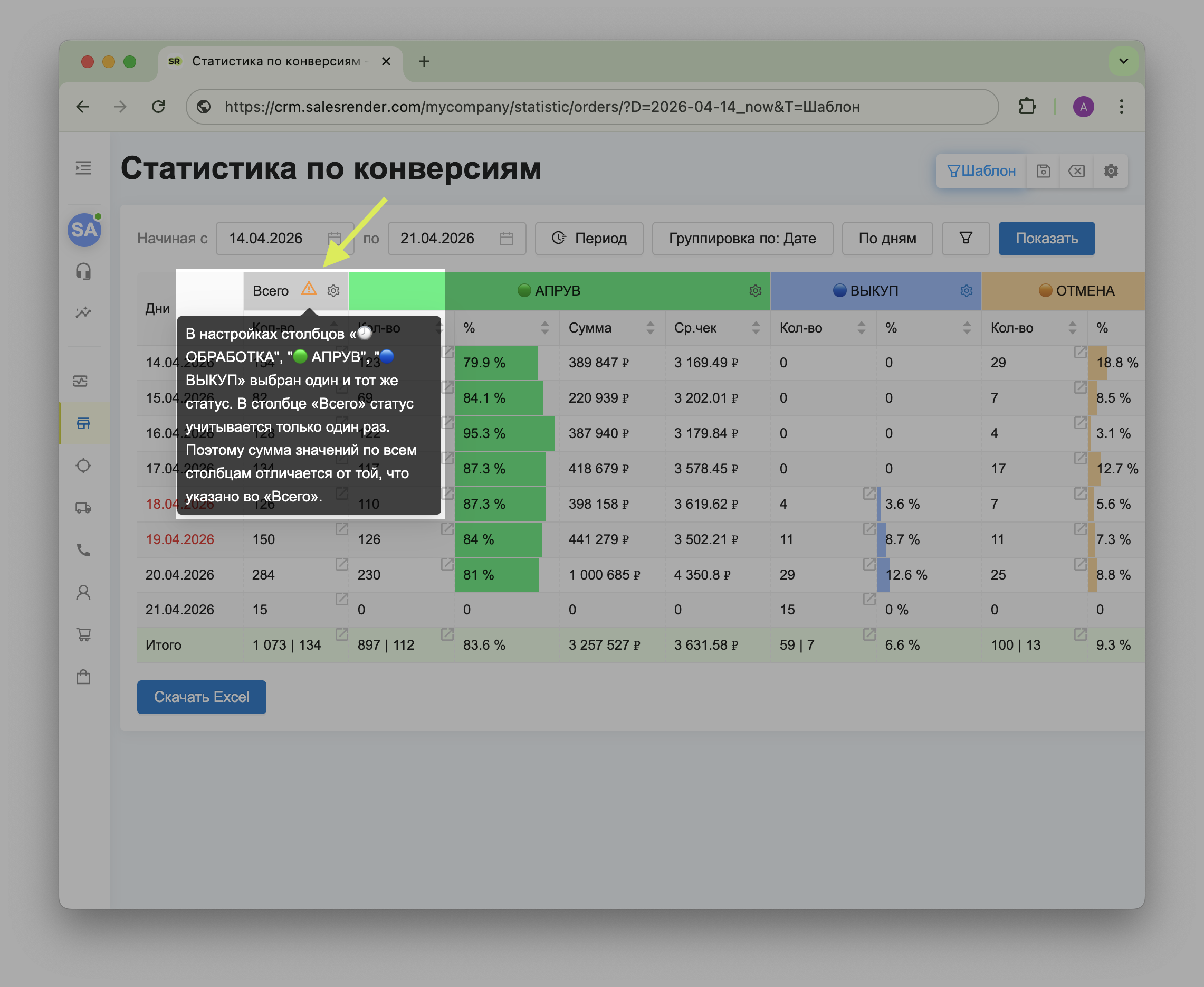Open the Всего column gear settings

(x=333, y=290)
